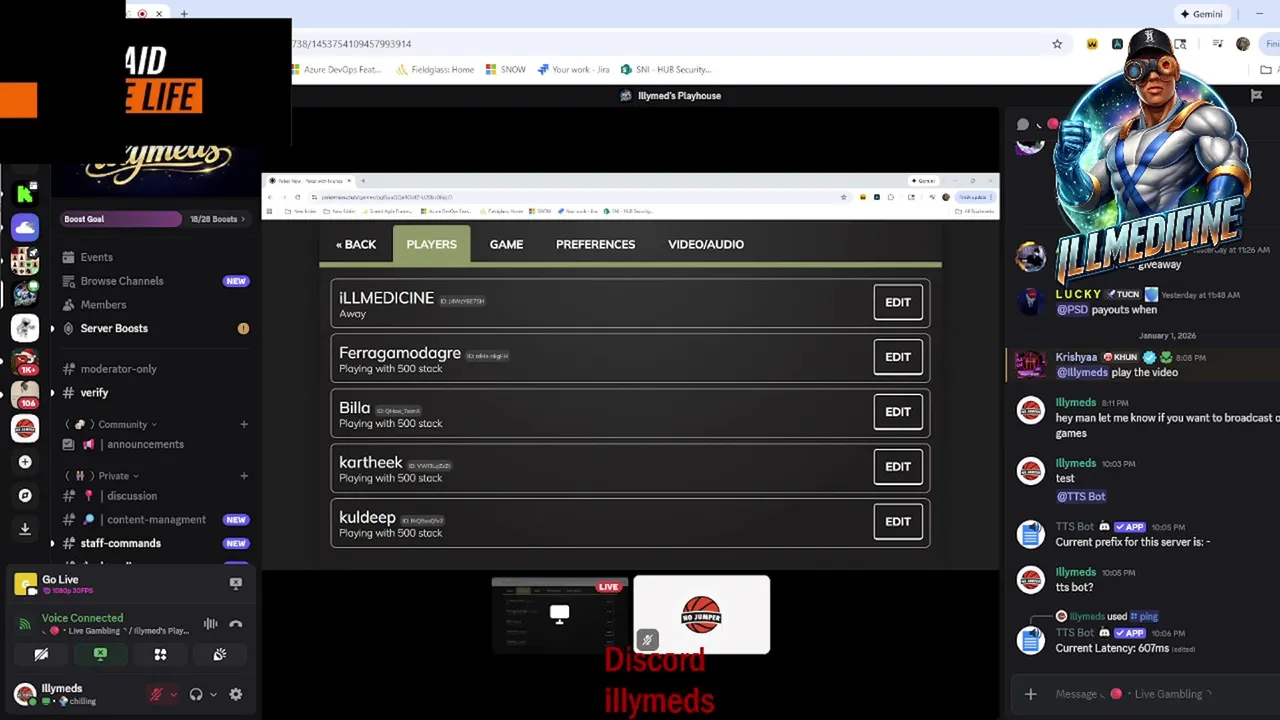Toggle the camera in the voice panel
Screen dimensions: 1280x720
[41, 654]
